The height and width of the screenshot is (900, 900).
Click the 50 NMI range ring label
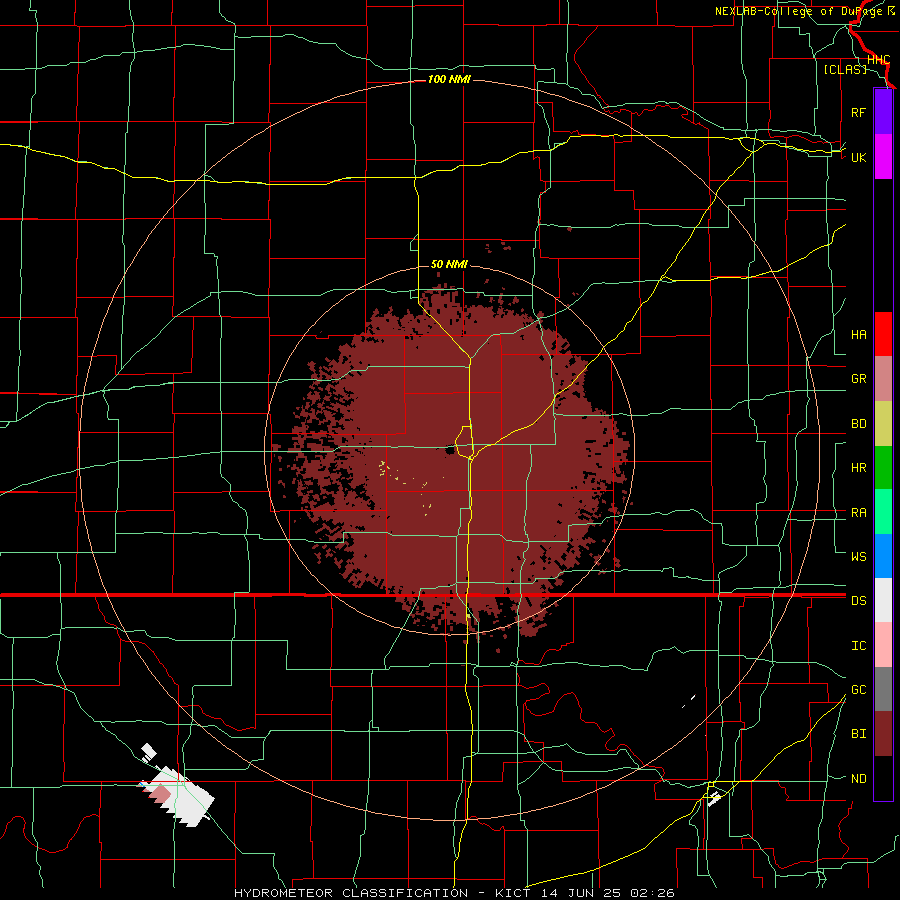[x=449, y=264]
